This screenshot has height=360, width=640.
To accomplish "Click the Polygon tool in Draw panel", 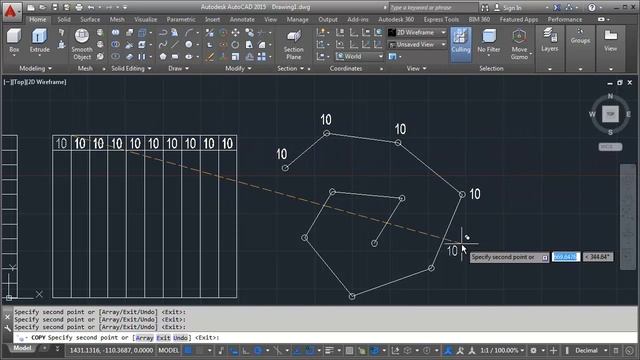I will pyautogui.click(x=163, y=57).
